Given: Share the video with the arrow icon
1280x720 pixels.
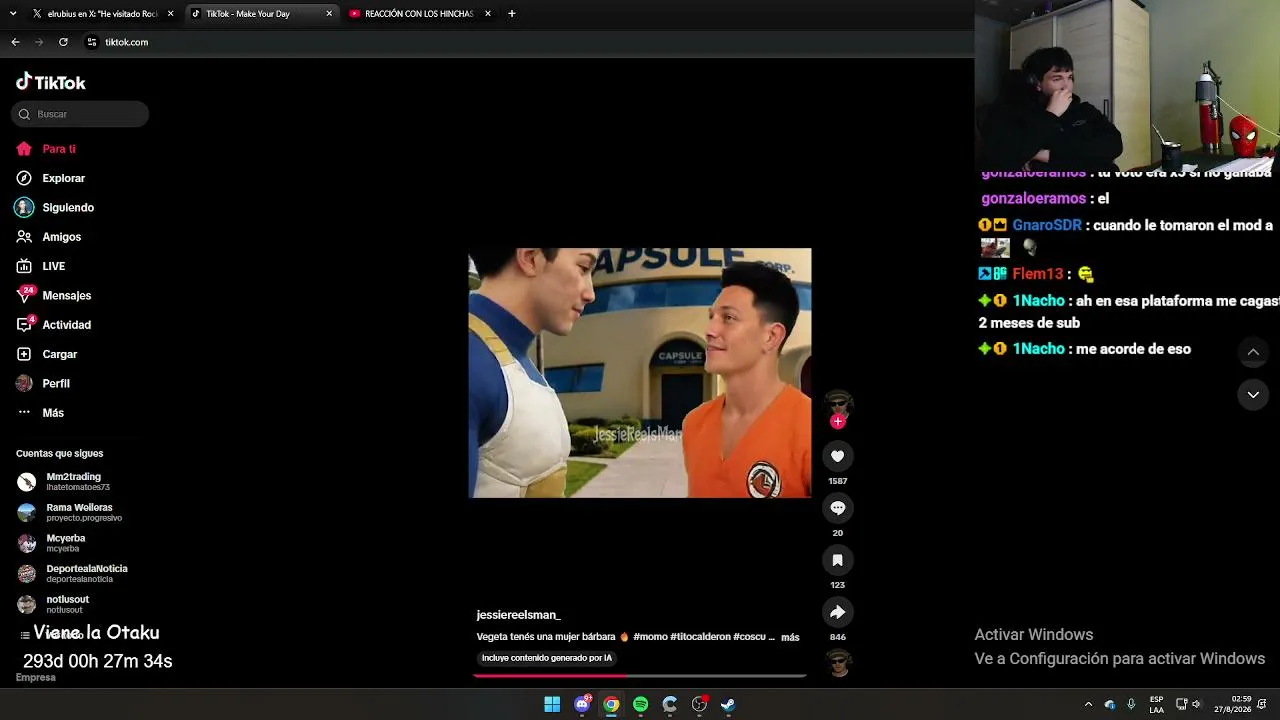Looking at the screenshot, I should tap(838, 612).
